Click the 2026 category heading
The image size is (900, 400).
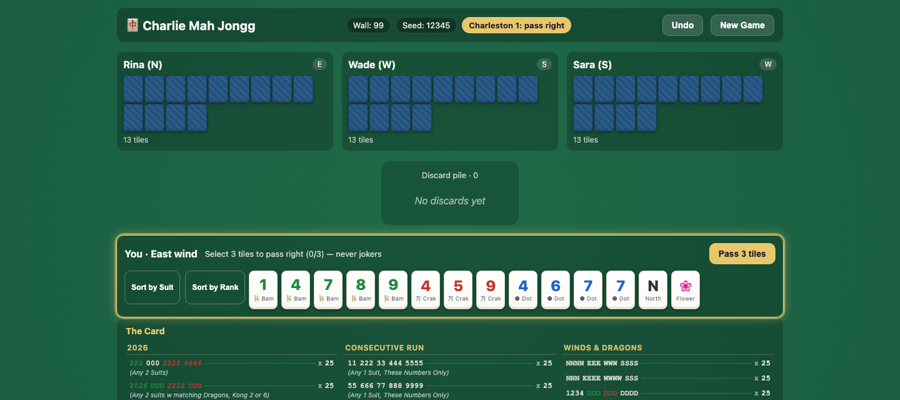[137, 348]
